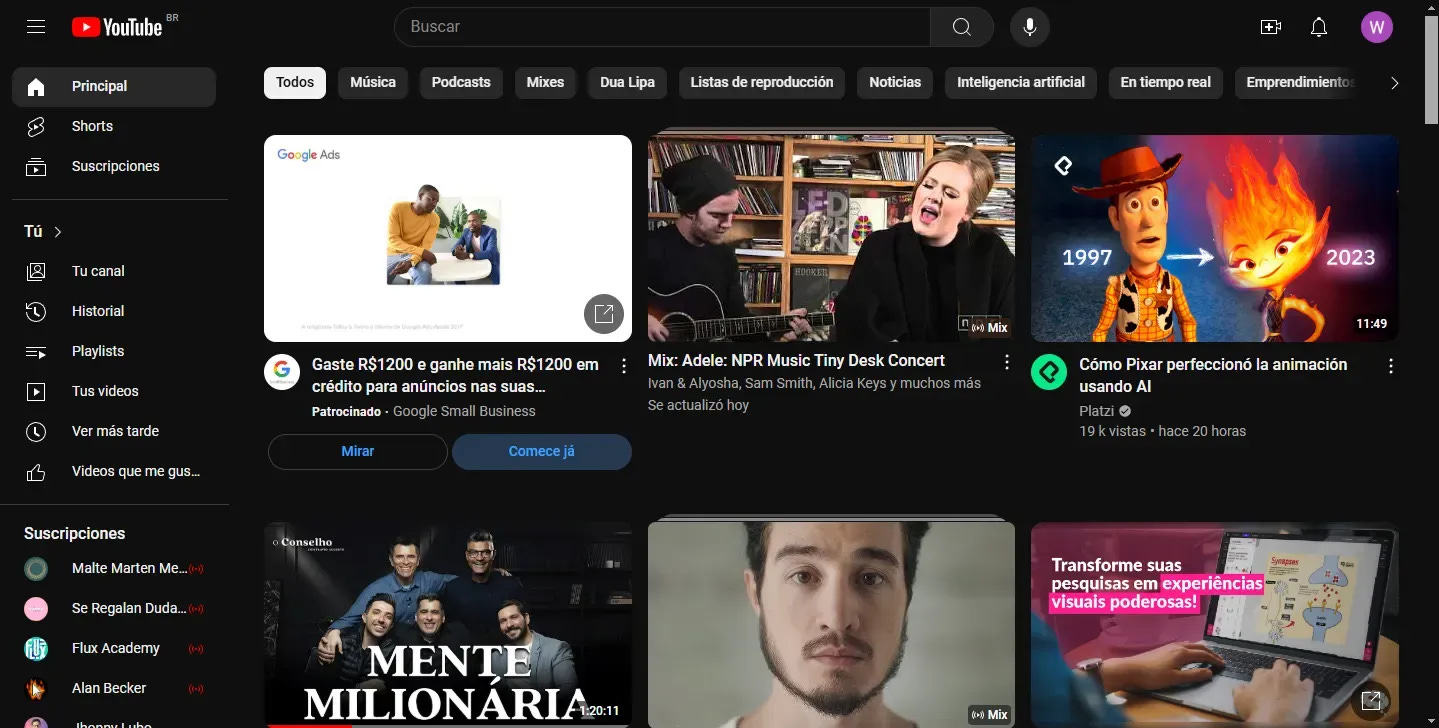Open notifications bell
Image resolution: width=1439 pixels, height=728 pixels.
point(1319,27)
